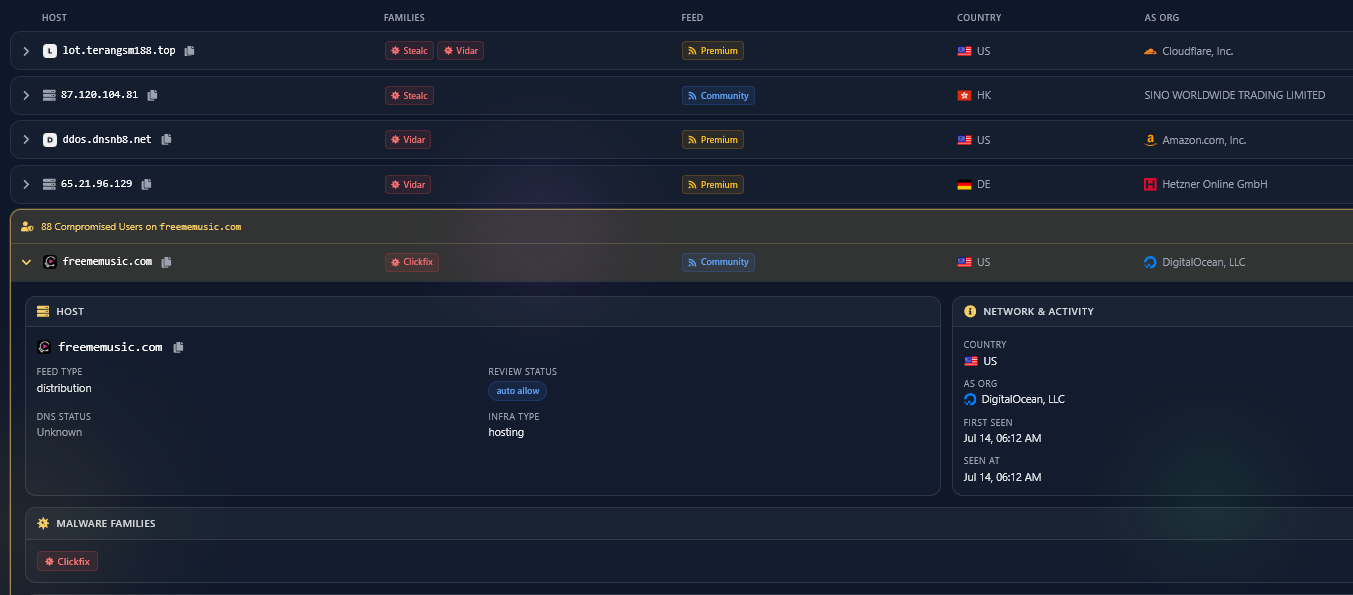The image size is (1353, 595).
Task: Click the Hetzner logo icon
Action: 1151,185
